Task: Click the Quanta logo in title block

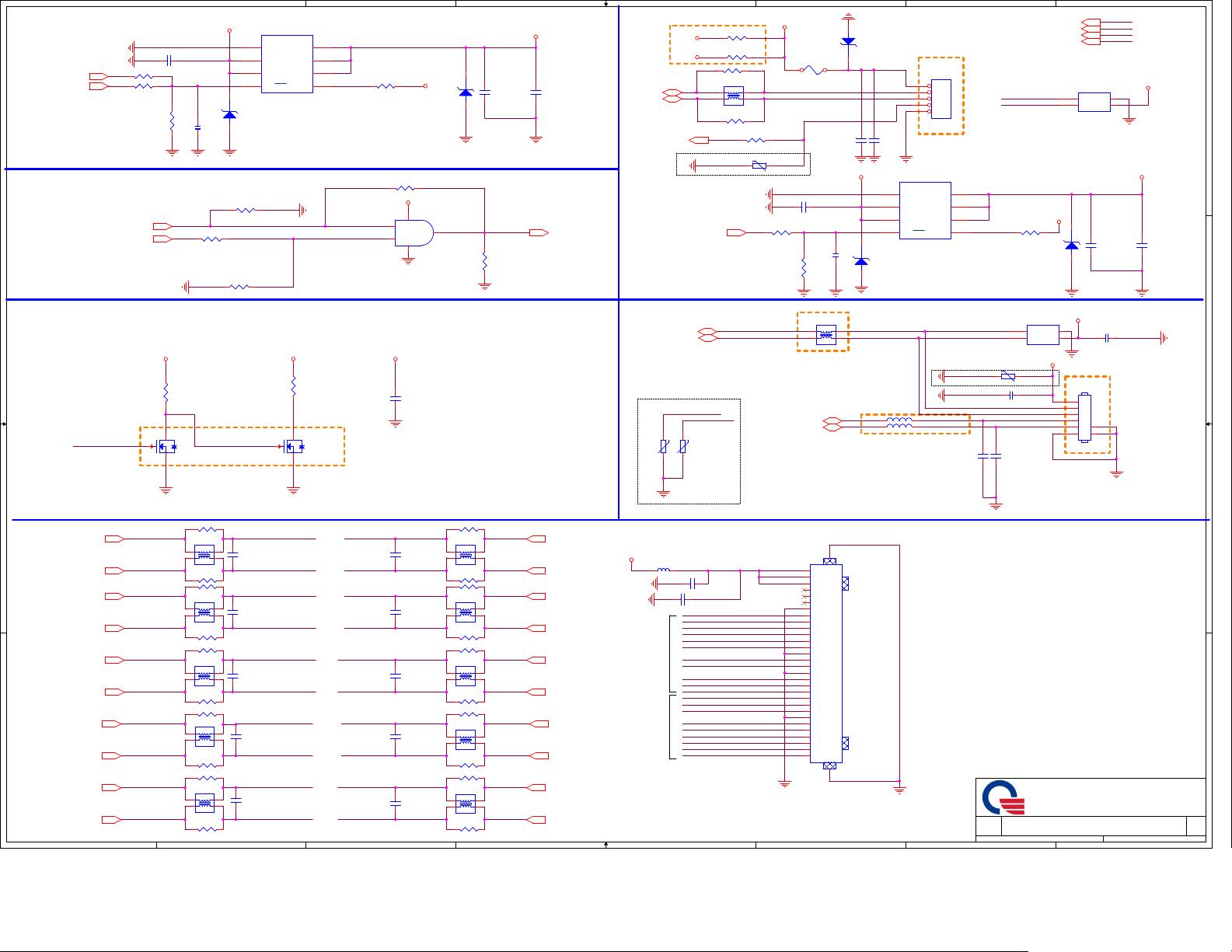Action: point(1003,797)
